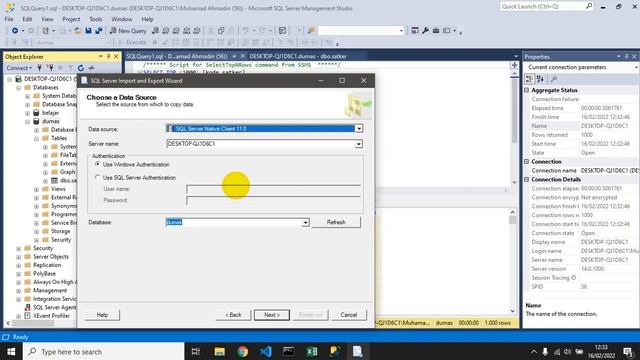Select Use Windows Authentication radio button

(x=98, y=164)
